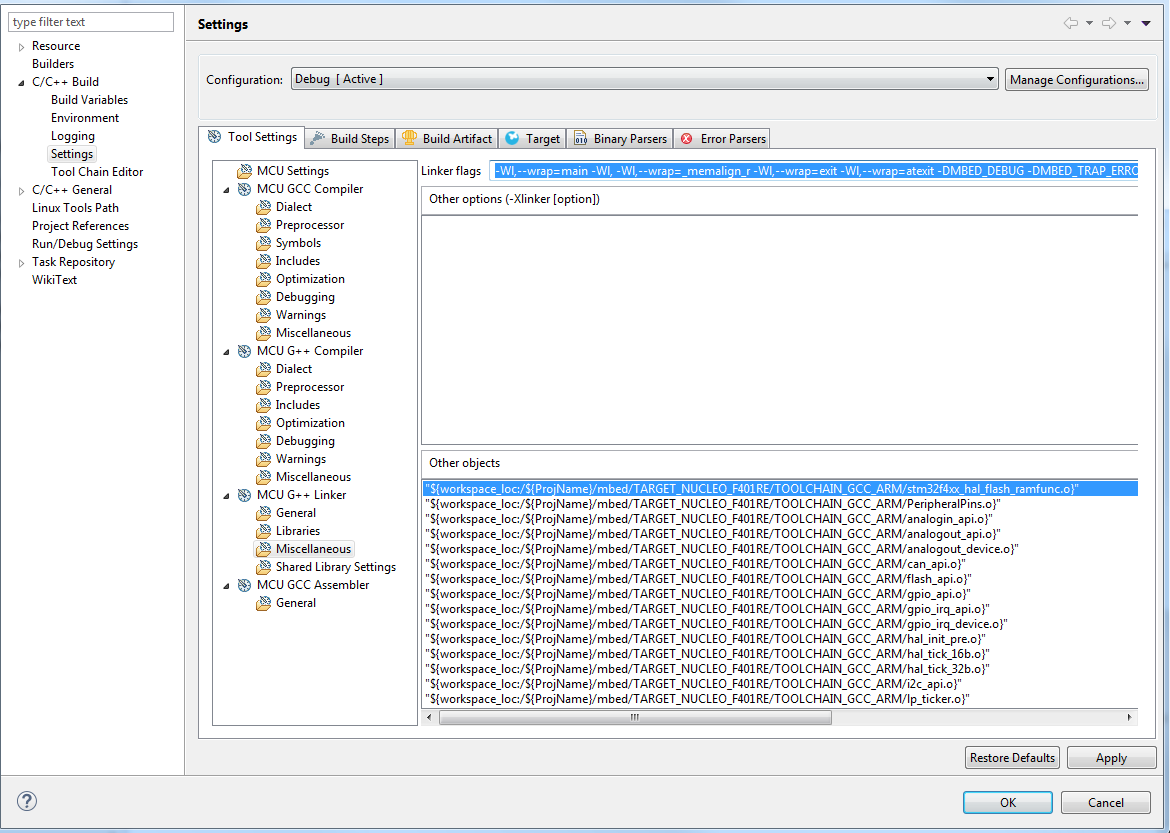Image resolution: width=1170 pixels, height=833 pixels.
Task: Switch to the Build Steps tab
Action: tap(349, 138)
